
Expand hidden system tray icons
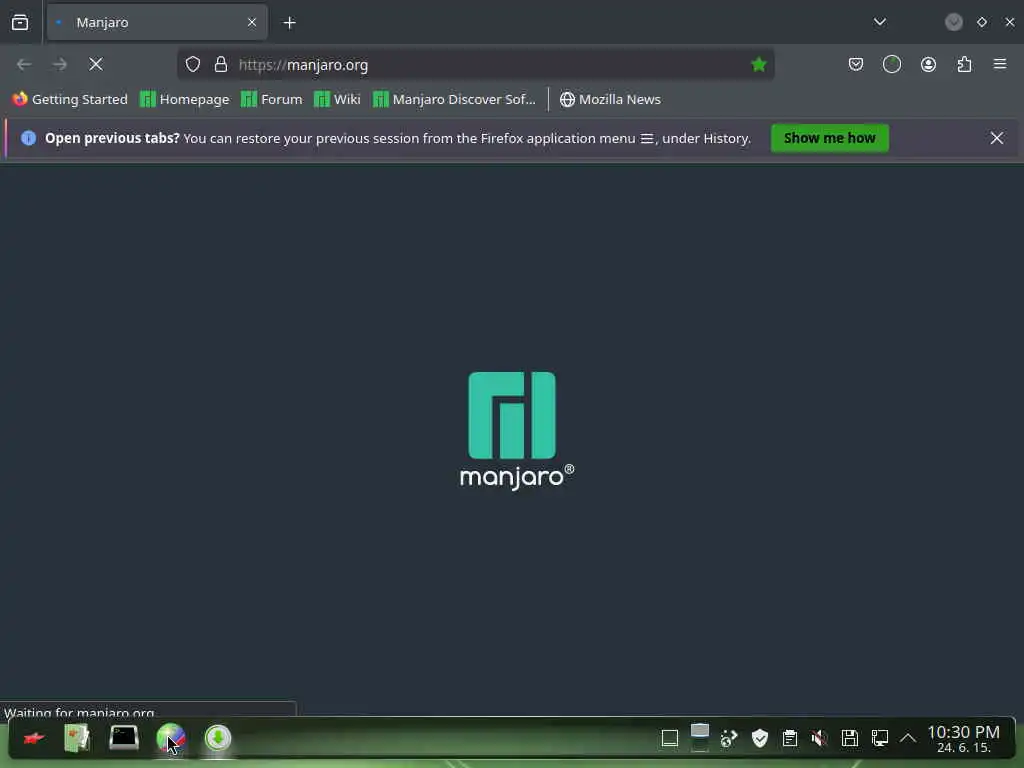tap(908, 739)
